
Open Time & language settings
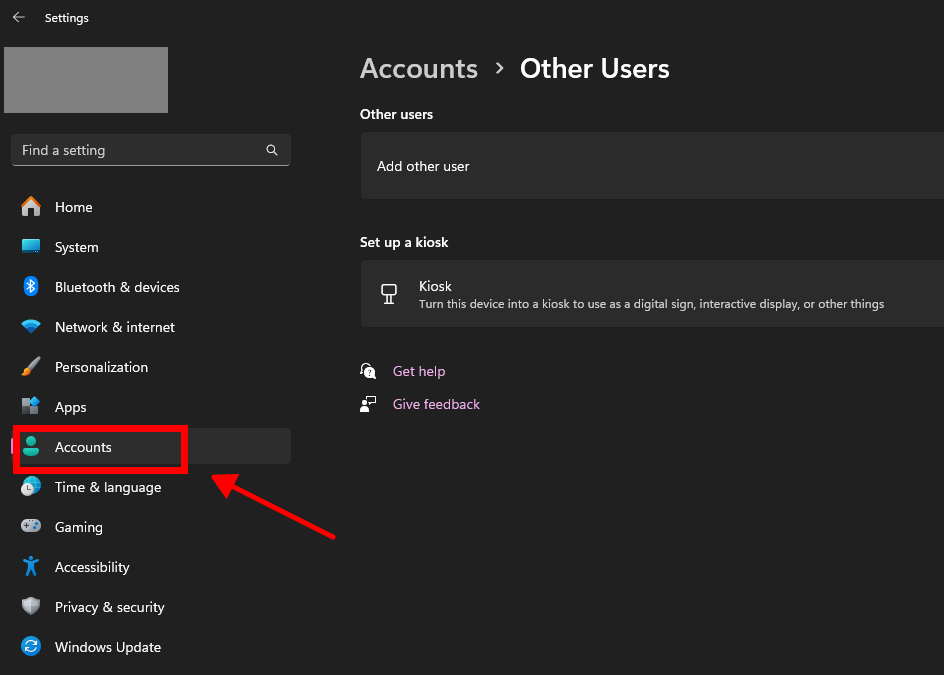coord(107,487)
